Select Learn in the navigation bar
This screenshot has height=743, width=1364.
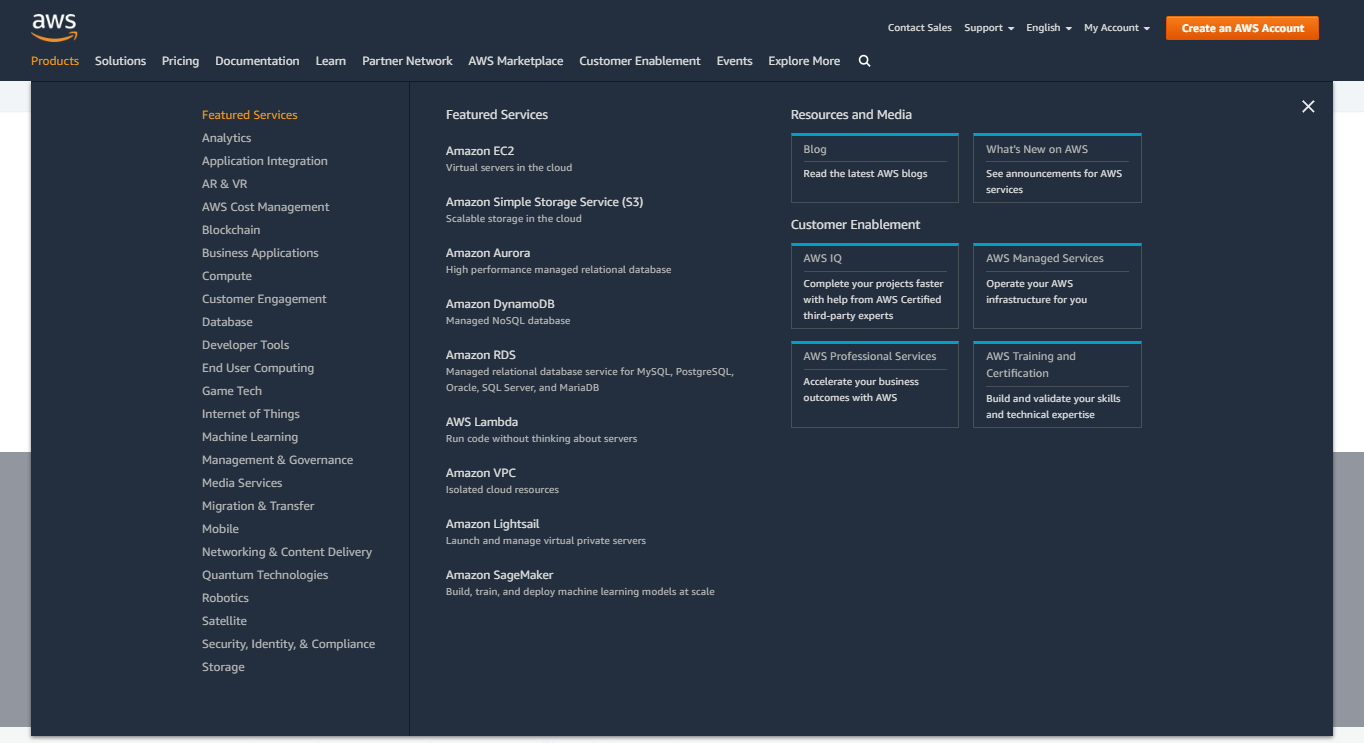click(331, 61)
